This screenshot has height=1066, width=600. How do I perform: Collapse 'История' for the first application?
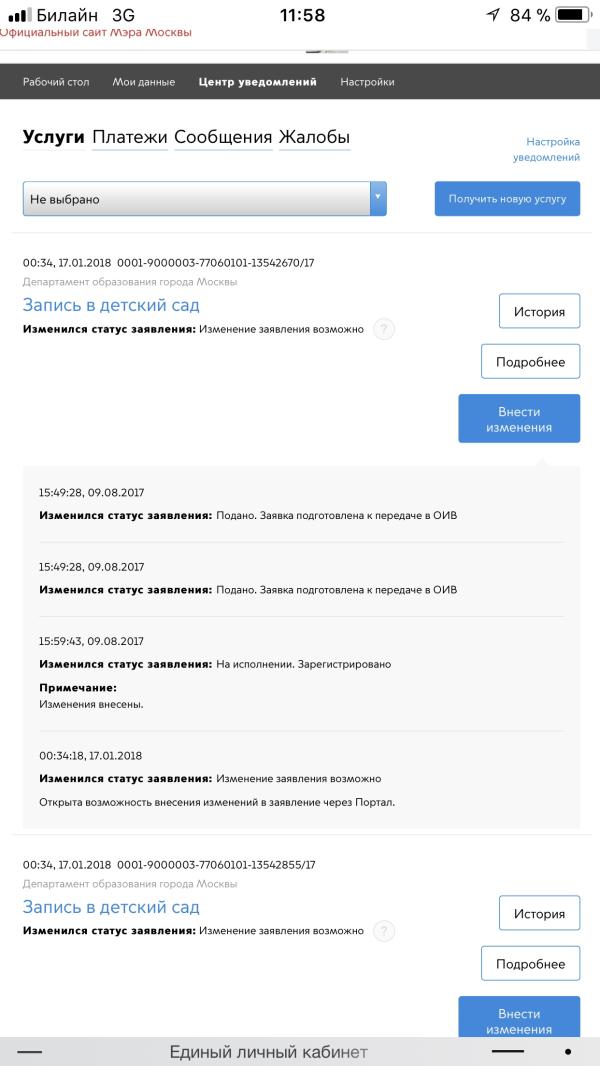(x=539, y=311)
